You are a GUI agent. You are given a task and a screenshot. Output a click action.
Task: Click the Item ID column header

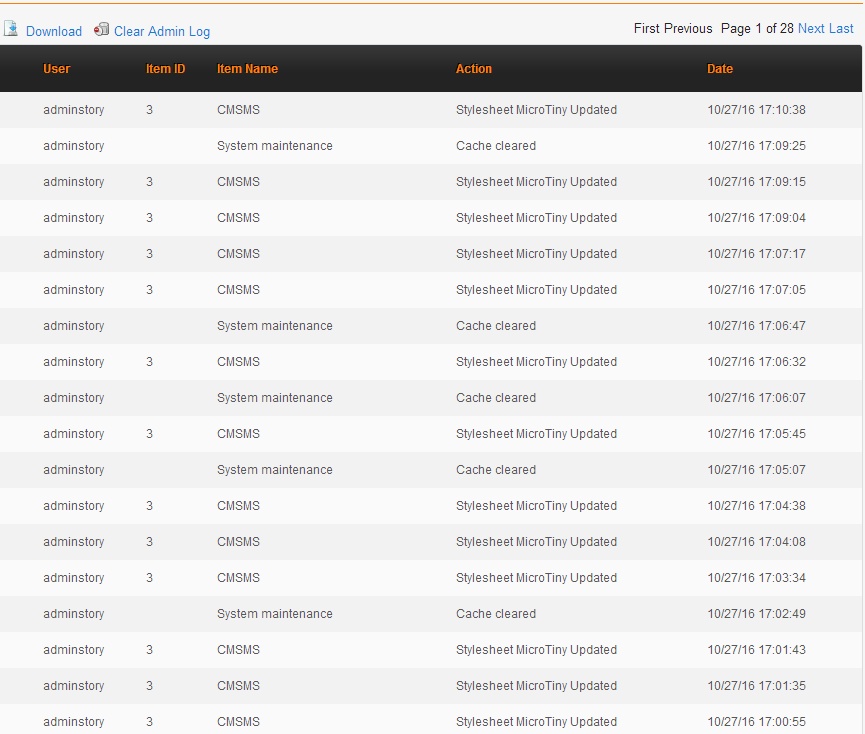166,69
